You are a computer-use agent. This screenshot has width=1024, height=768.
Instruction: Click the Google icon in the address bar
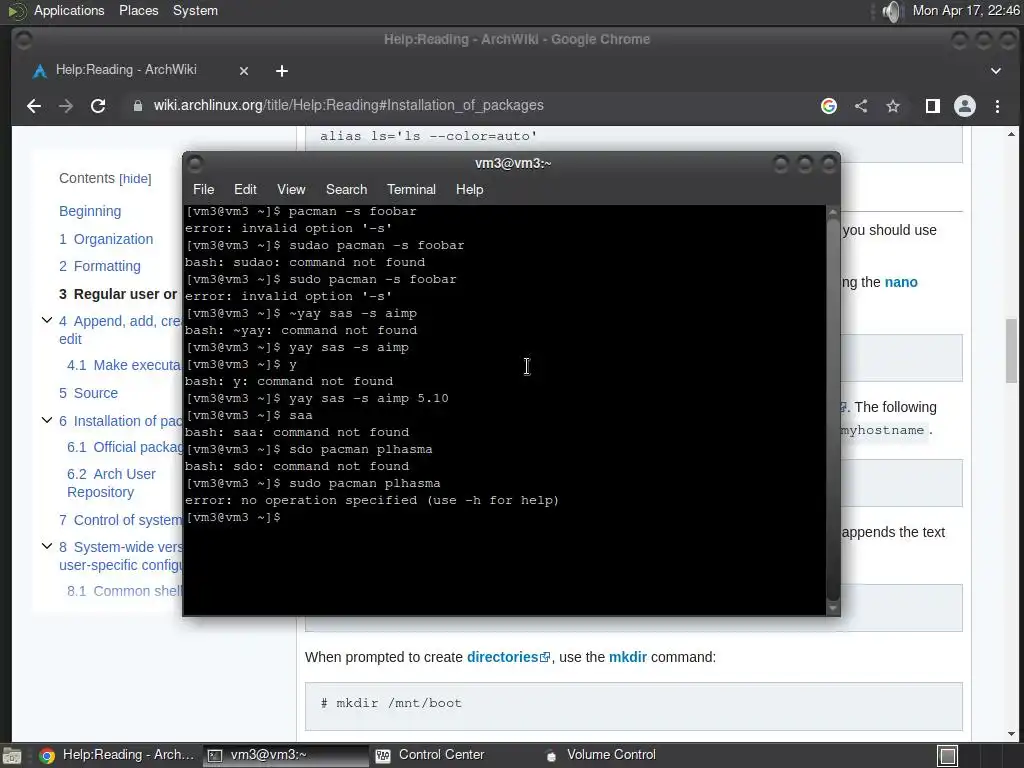pyautogui.click(x=829, y=106)
